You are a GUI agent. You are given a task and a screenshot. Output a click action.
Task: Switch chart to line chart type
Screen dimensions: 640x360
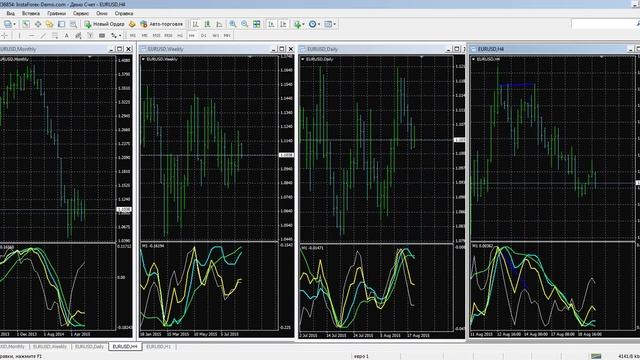coord(220,24)
